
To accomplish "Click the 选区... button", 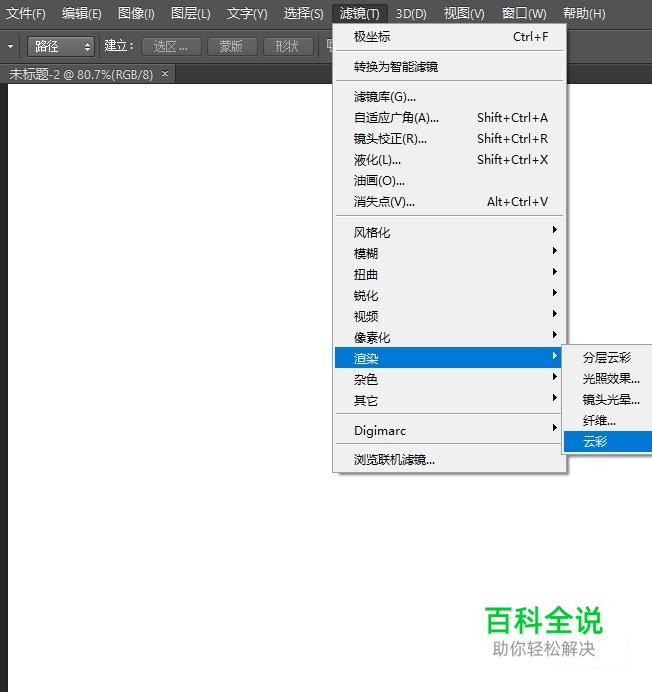I will click(171, 46).
